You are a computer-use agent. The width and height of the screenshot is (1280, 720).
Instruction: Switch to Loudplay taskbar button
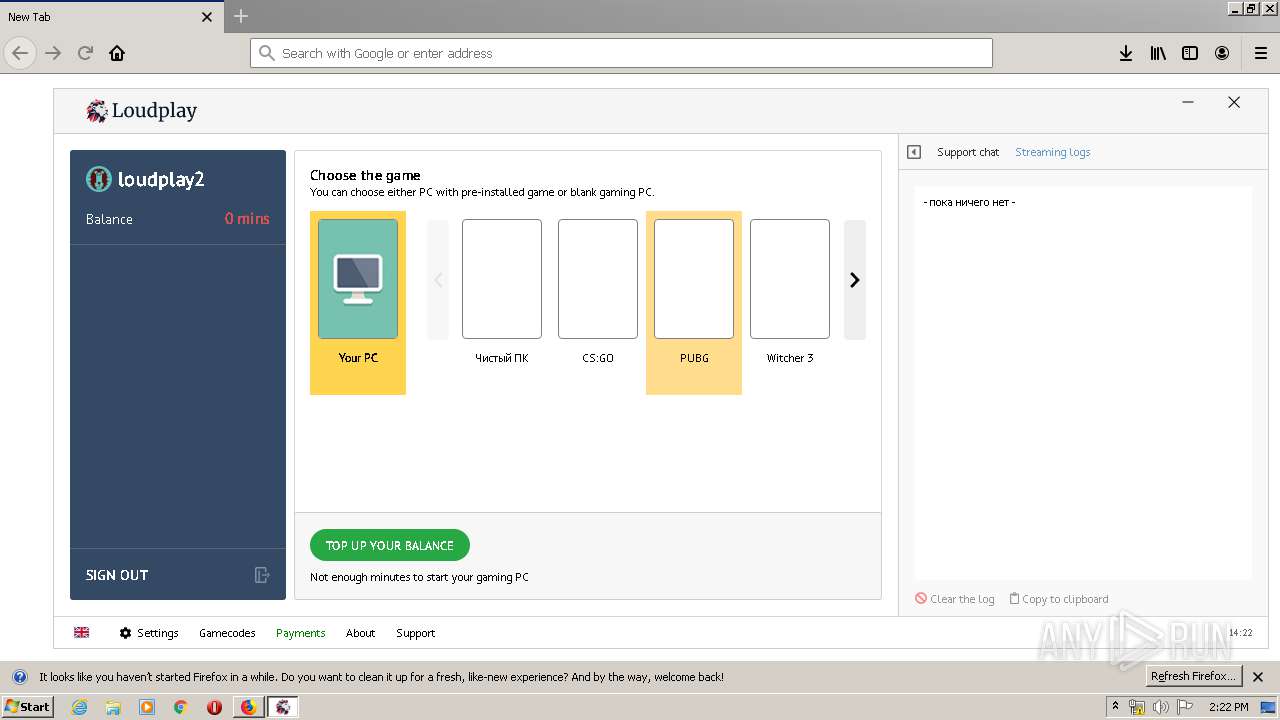[283, 707]
